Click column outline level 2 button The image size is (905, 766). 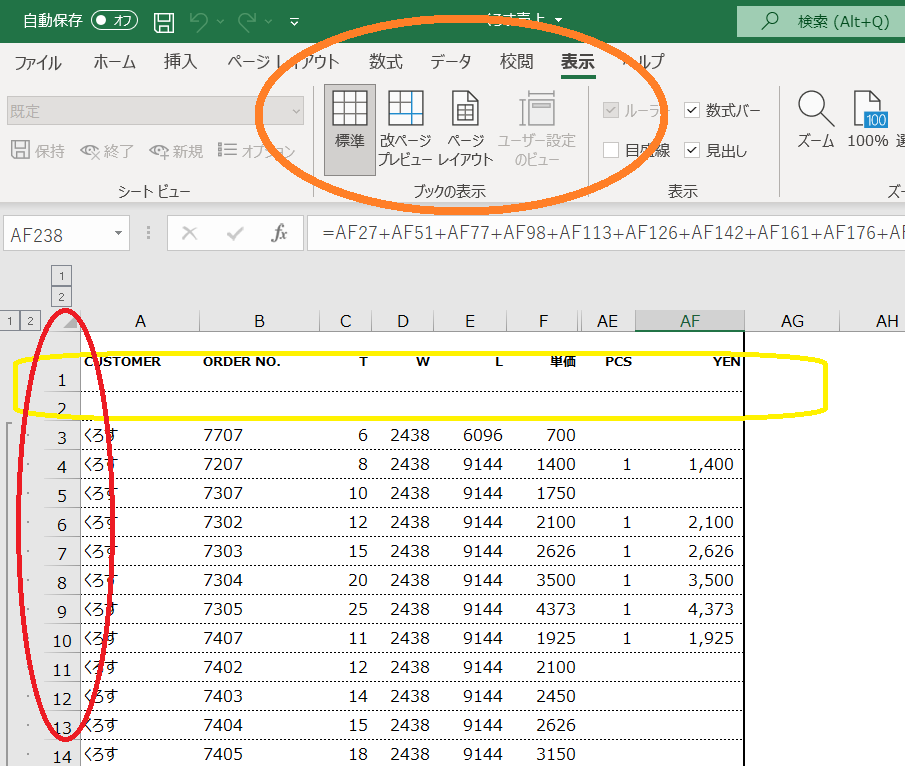(61, 297)
